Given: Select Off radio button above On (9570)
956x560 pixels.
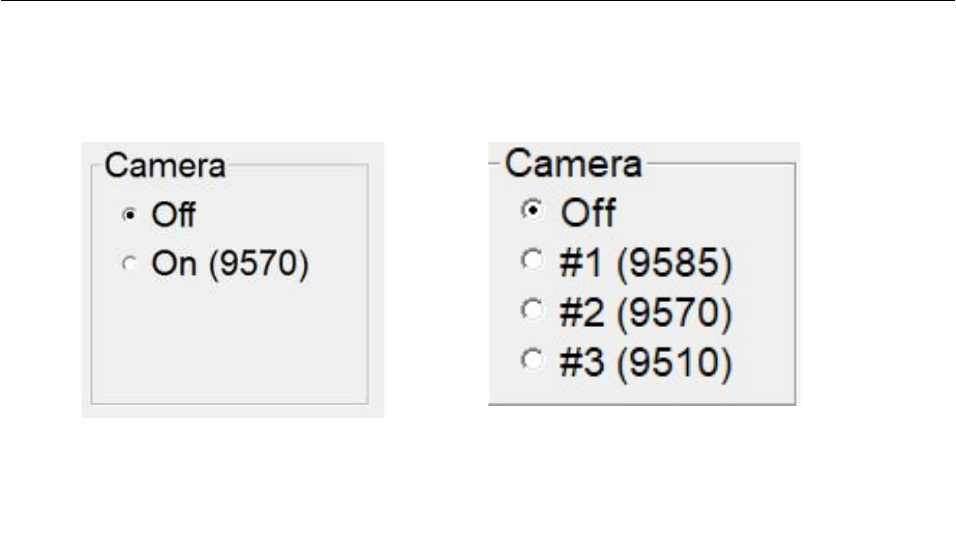Looking at the screenshot, I should 127,215.
